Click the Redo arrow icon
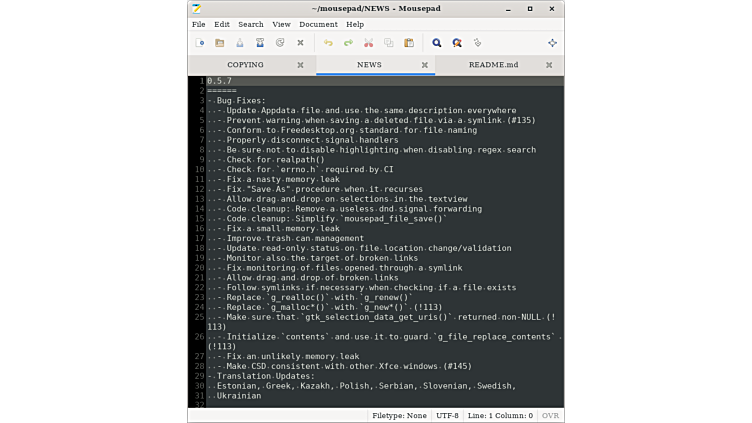Screen dimensions: 752x423 [348, 43]
